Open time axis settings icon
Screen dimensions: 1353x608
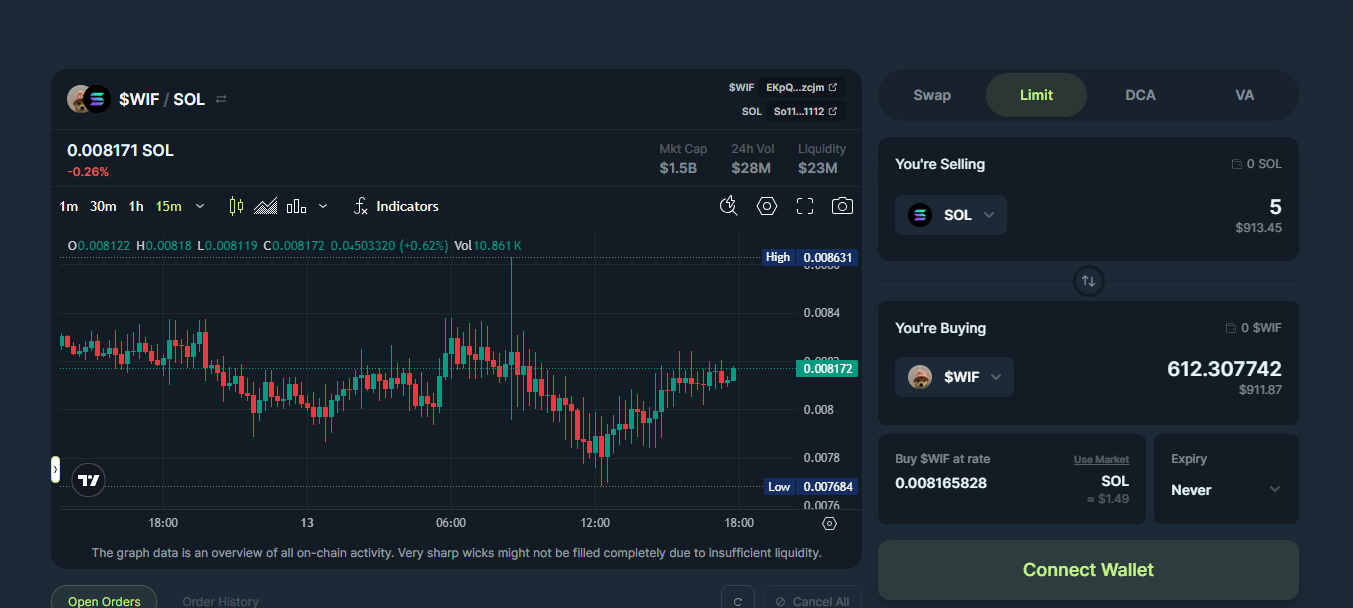click(x=829, y=523)
